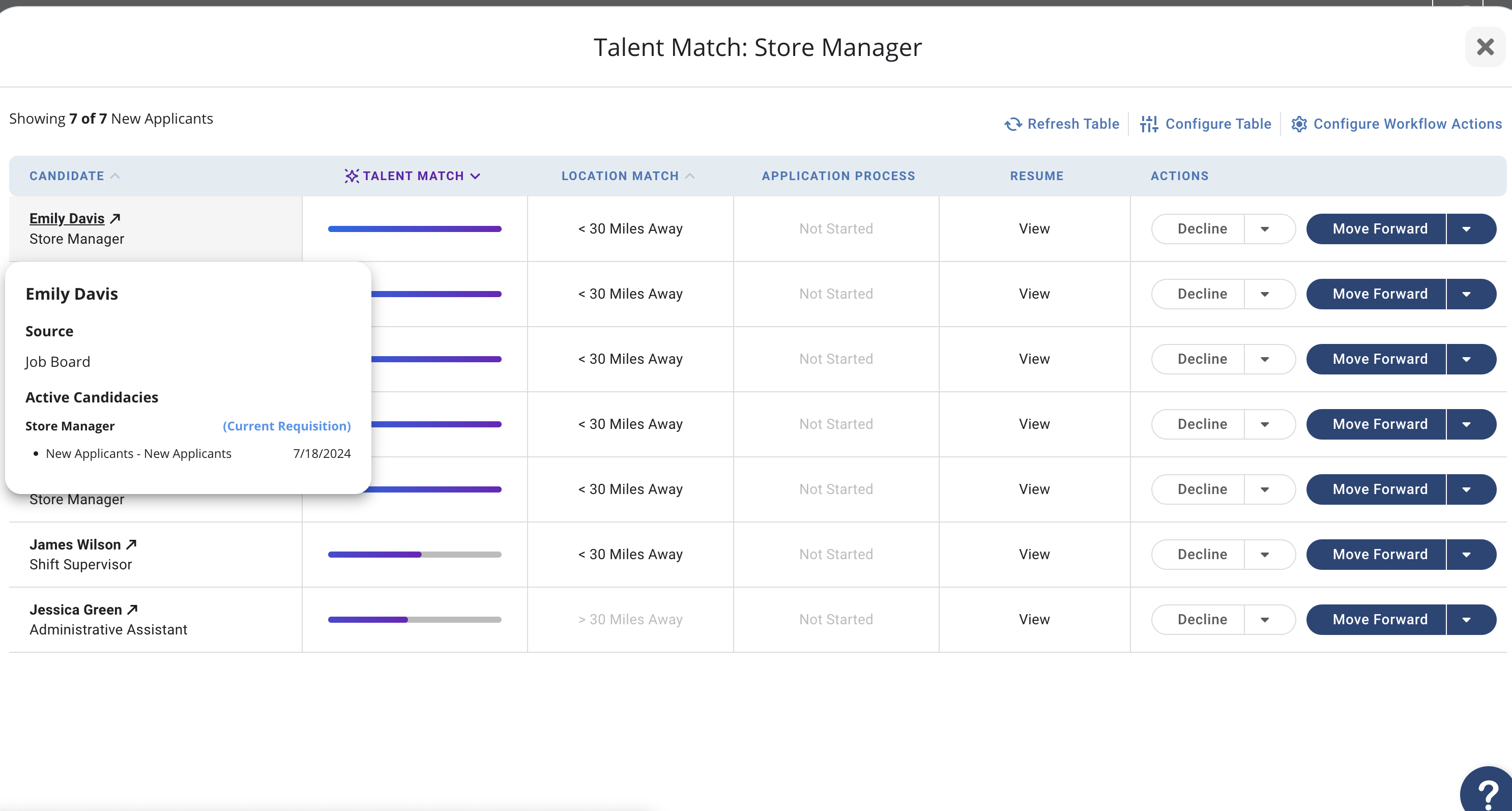View resume in the fourth row
This screenshot has height=811, width=1512.
point(1034,424)
